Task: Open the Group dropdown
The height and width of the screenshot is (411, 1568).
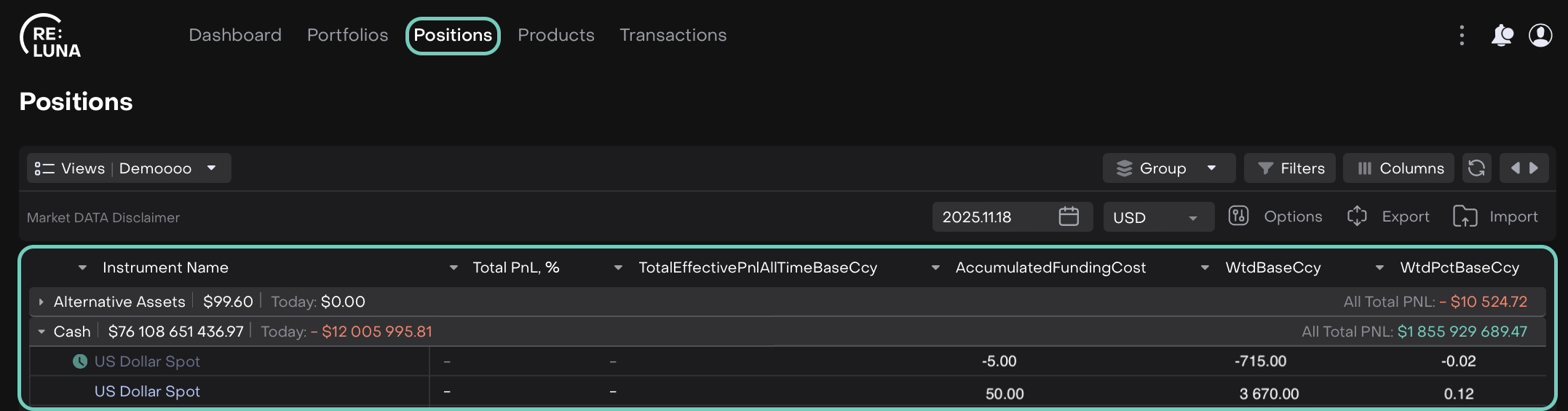Action: tap(1168, 168)
